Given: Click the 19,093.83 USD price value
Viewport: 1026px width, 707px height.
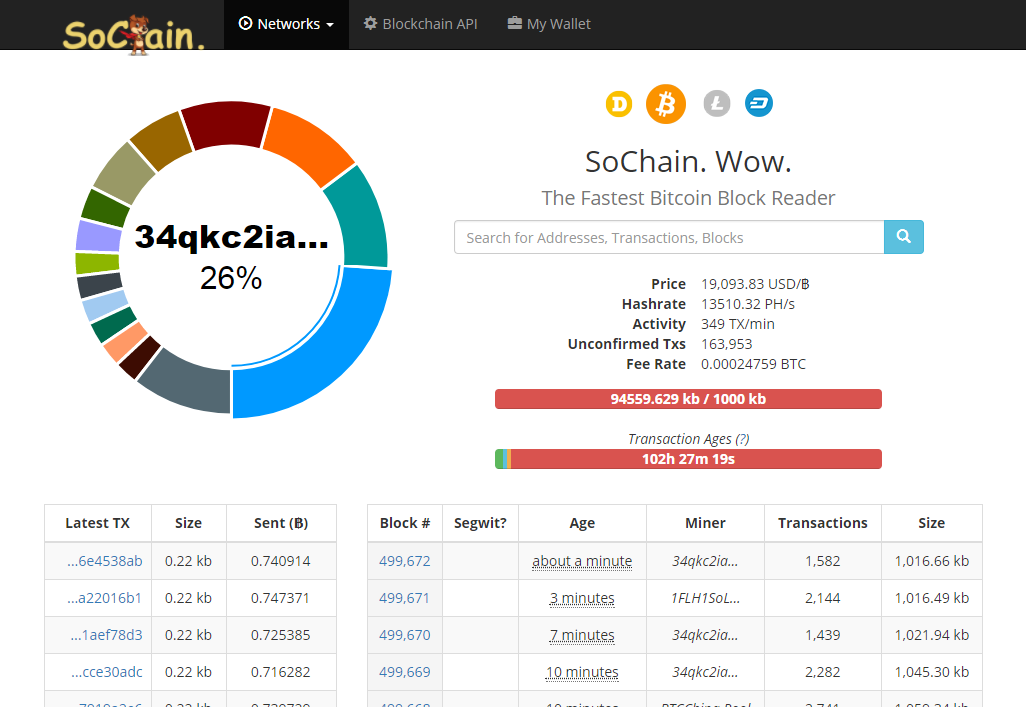Looking at the screenshot, I should tap(755, 284).
